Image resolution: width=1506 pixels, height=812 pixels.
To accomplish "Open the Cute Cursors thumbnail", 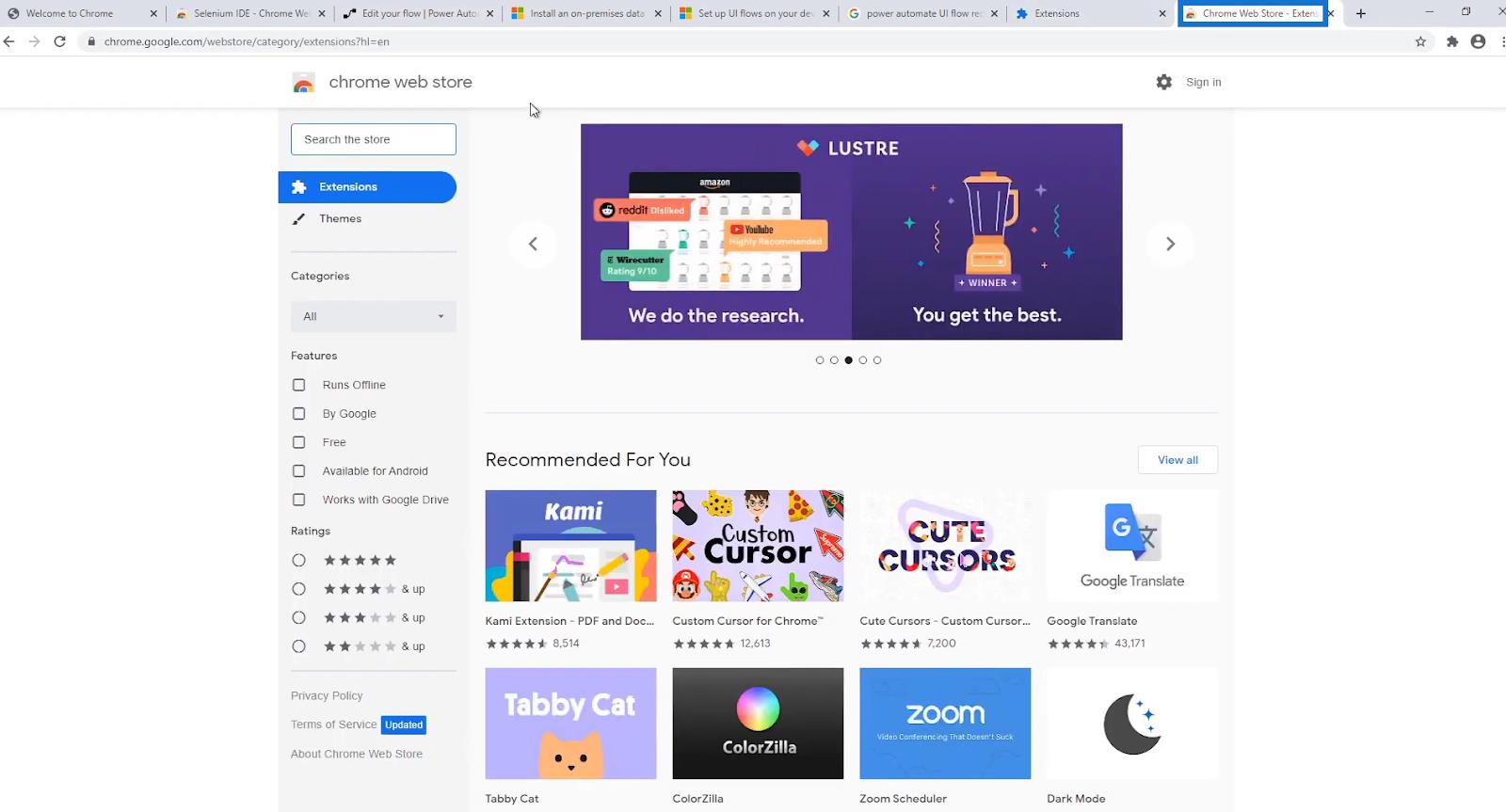I will 945,546.
